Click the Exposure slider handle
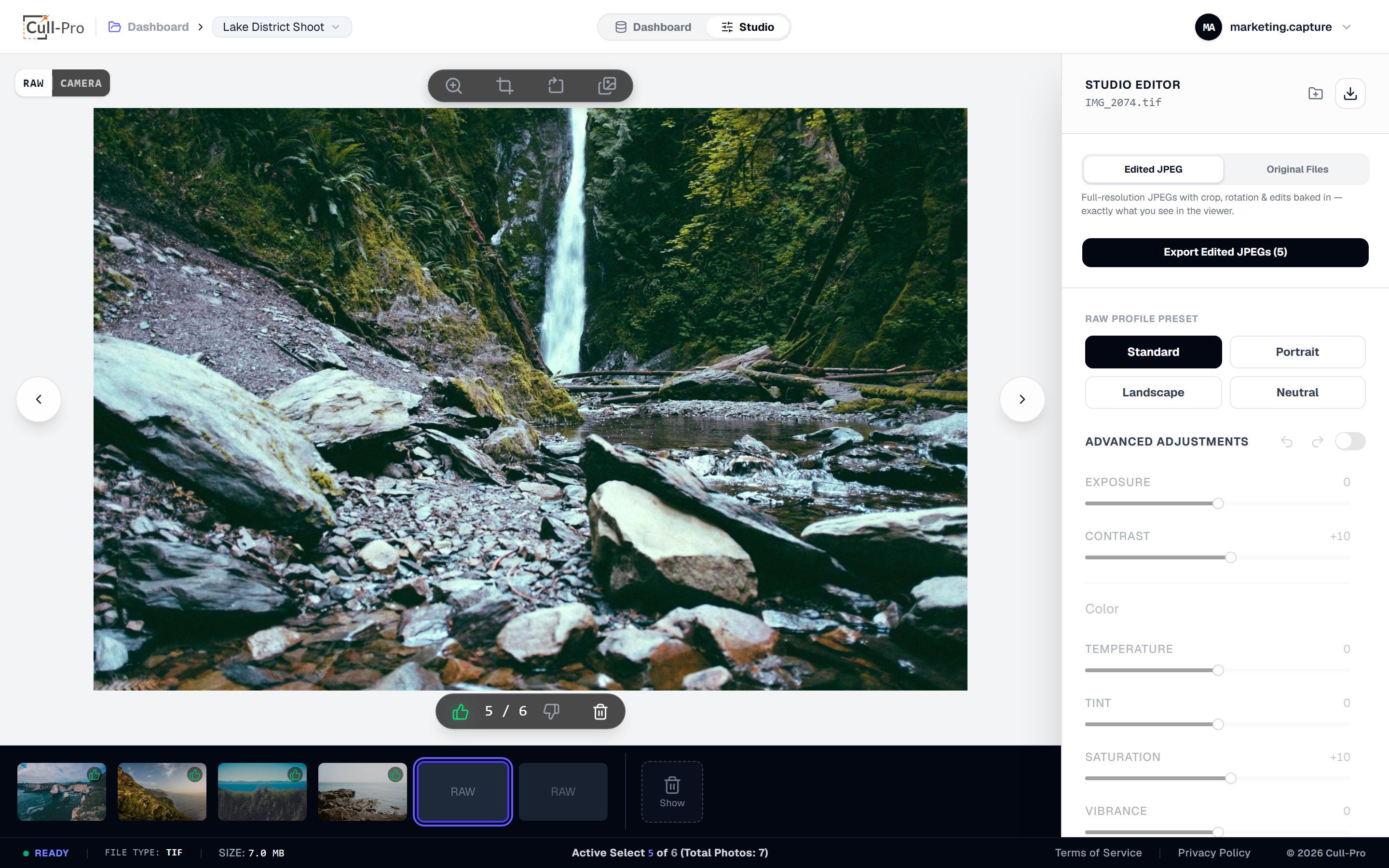Screen dimensions: 1389x868 (1218, 503)
